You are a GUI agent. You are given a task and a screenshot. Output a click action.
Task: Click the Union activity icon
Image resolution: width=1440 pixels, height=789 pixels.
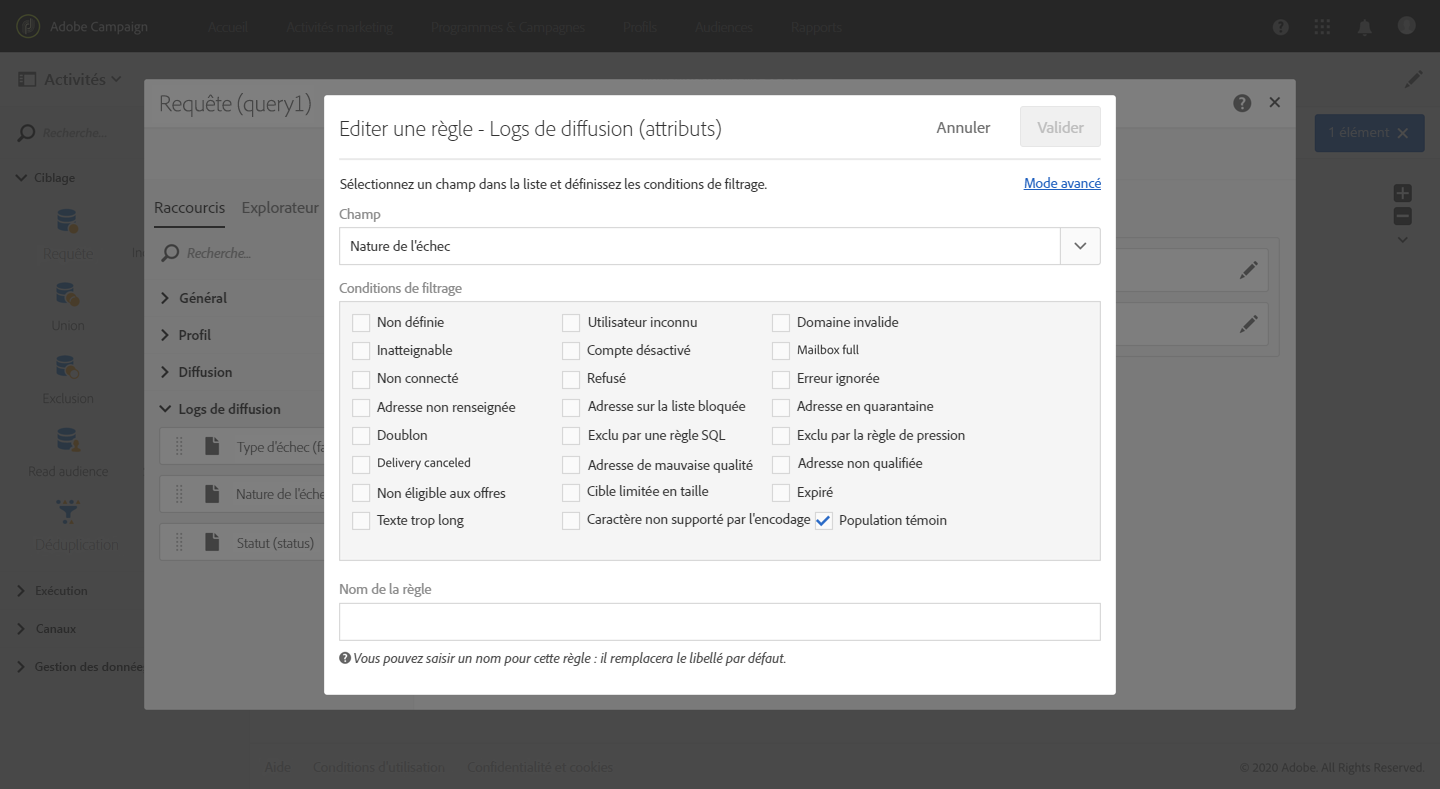(x=68, y=294)
